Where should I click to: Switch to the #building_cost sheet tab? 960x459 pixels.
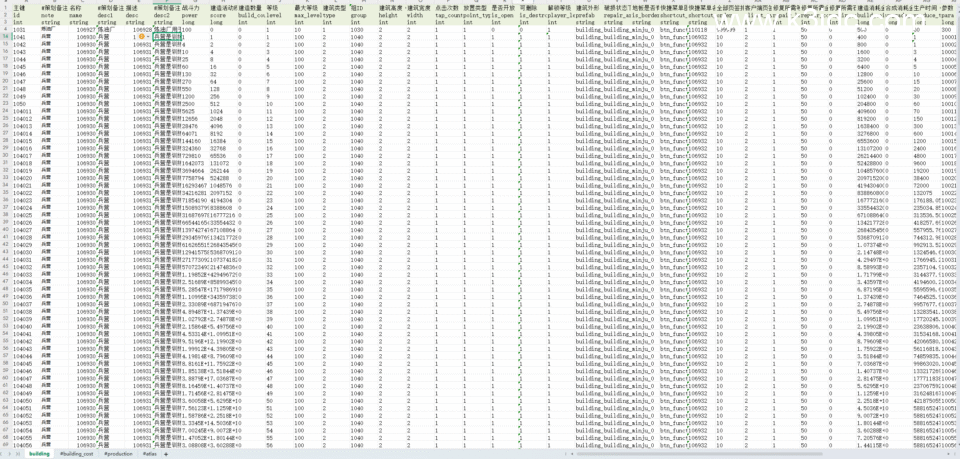(77, 453)
